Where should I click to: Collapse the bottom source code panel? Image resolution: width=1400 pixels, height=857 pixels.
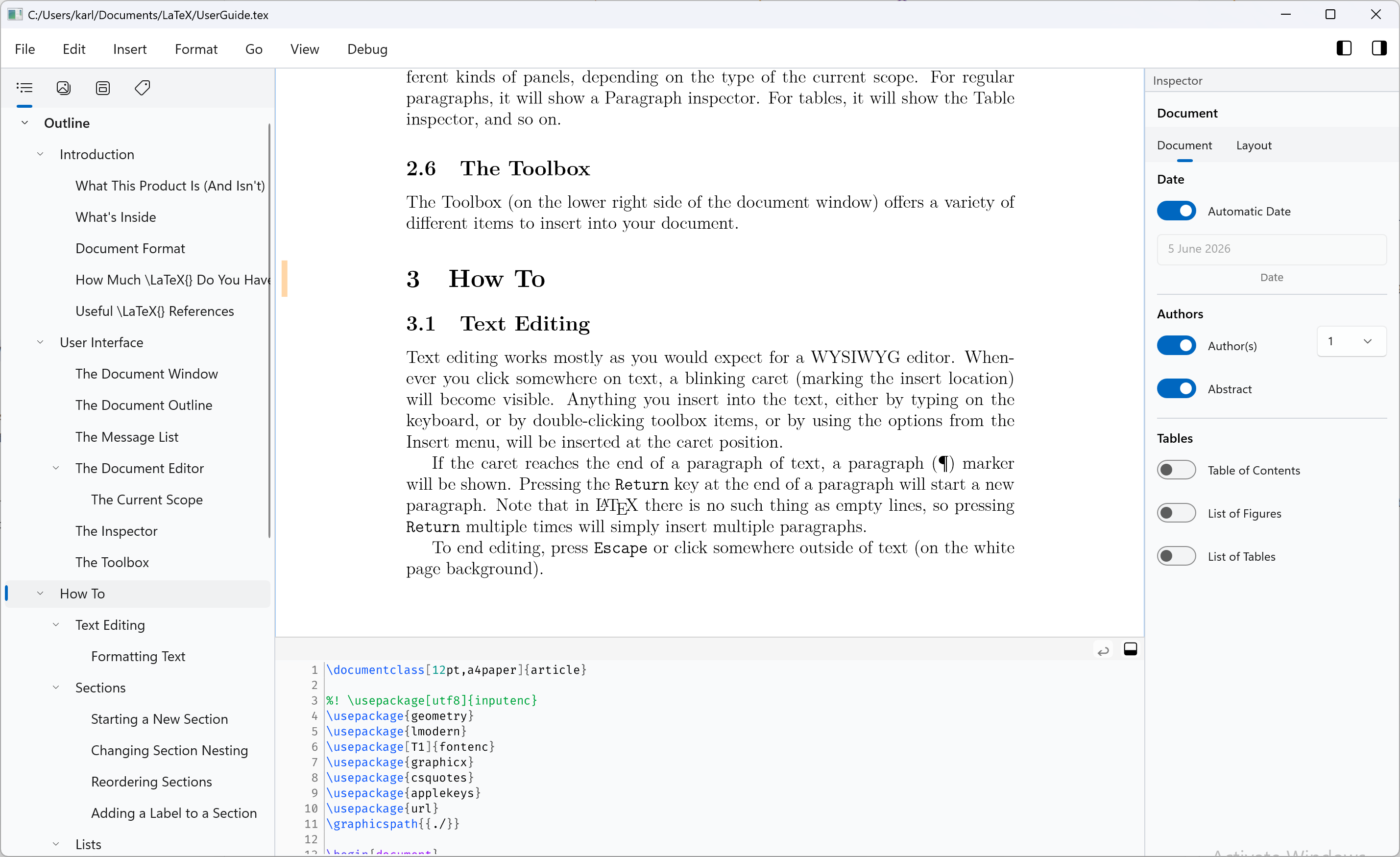tap(1130, 649)
